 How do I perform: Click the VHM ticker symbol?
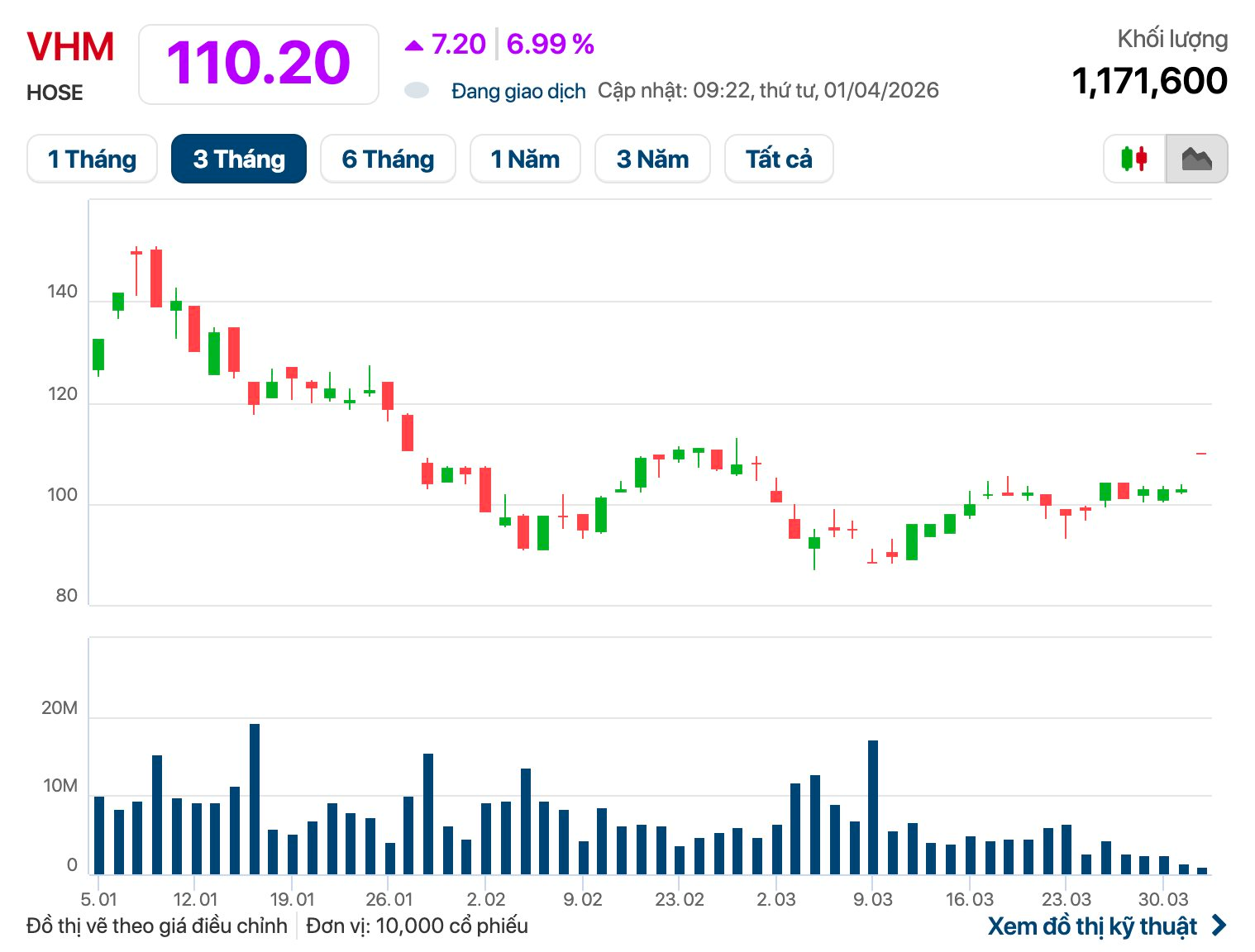point(70,47)
